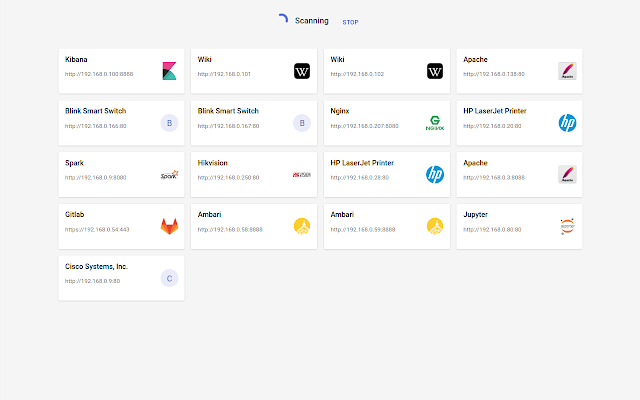Open link http://192.168.0.102
The height and width of the screenshot is (400, 640).
(x=357, y=74)
